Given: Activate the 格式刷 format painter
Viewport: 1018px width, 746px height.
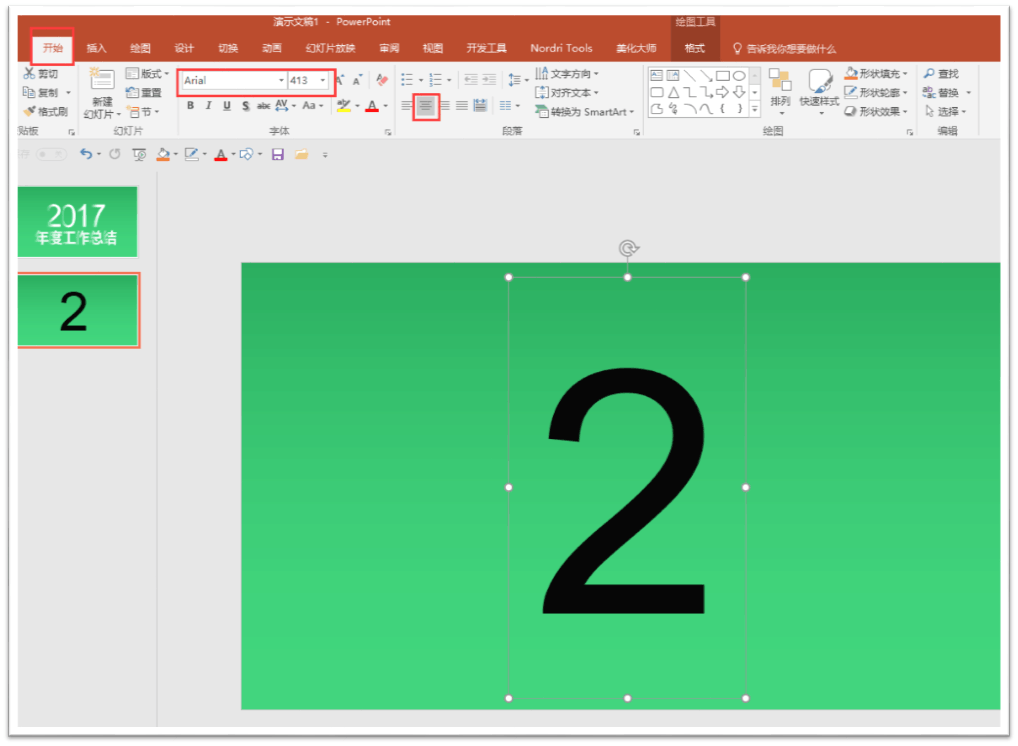Looking at the screenshot, I should click(x=45, y=112).
